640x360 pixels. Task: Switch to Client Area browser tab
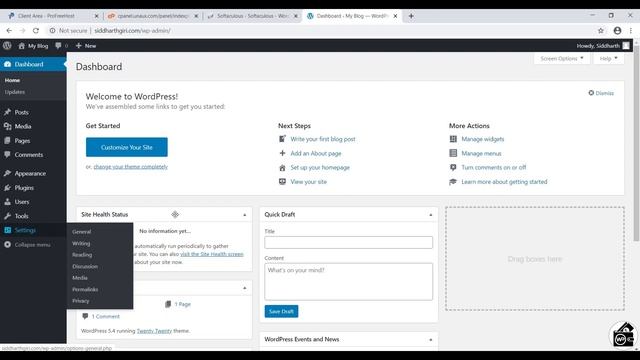click(53, 16)
